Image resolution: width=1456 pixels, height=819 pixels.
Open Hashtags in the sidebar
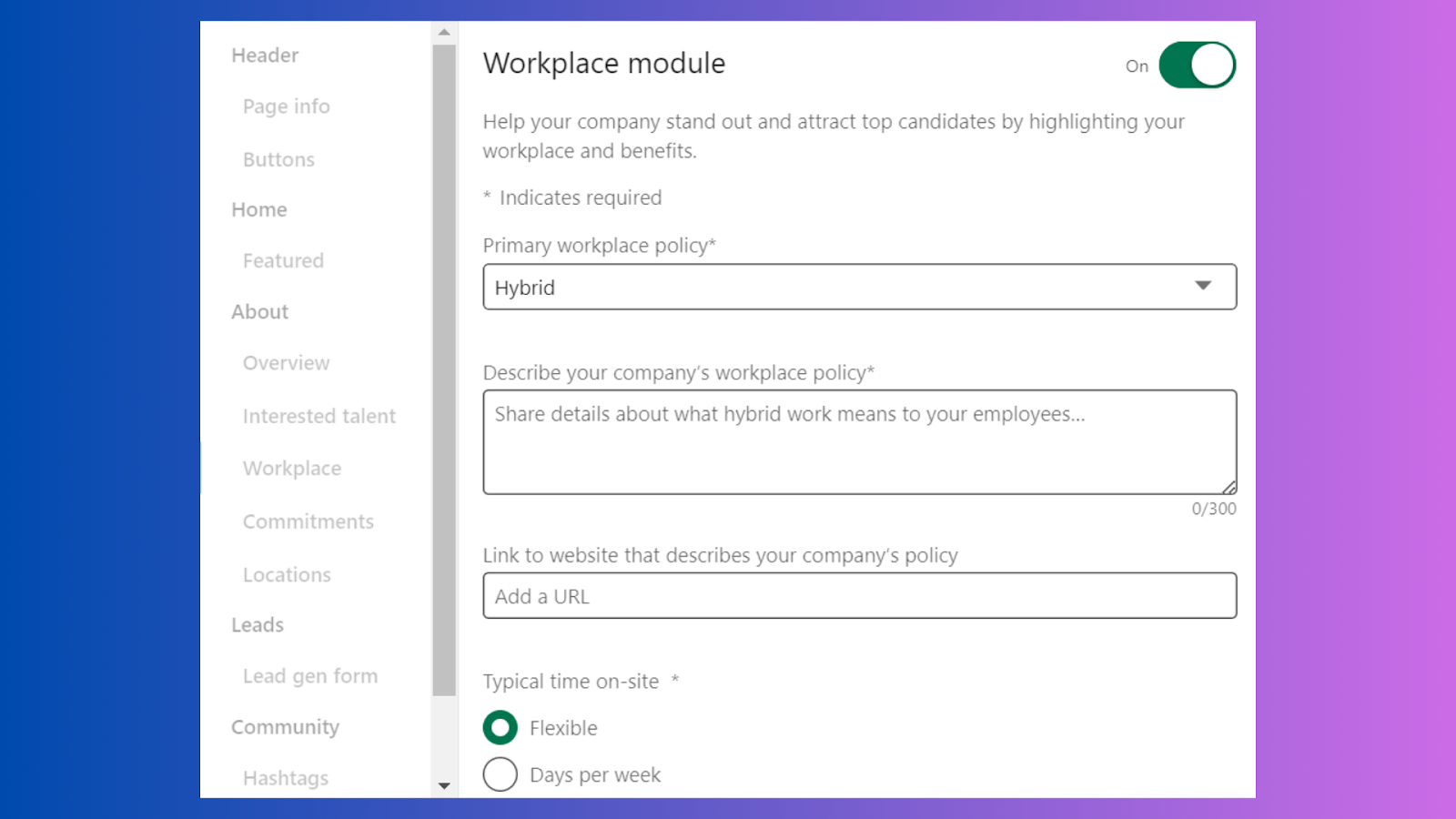(x=286, y=778)
